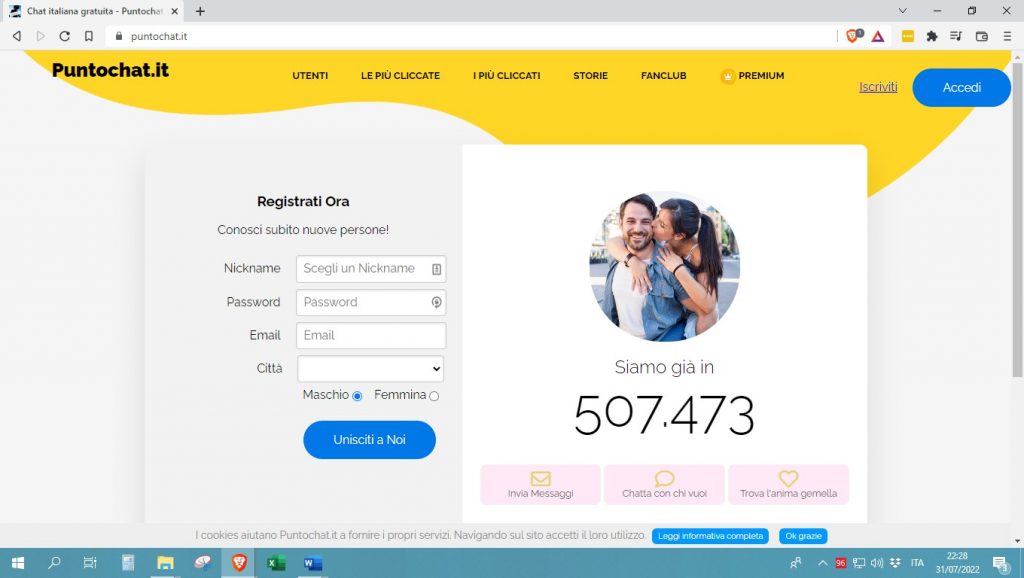Click the Accedi button
This screenshot has width=1024, height=578.
pyautogui.click(x=961, y=88)
